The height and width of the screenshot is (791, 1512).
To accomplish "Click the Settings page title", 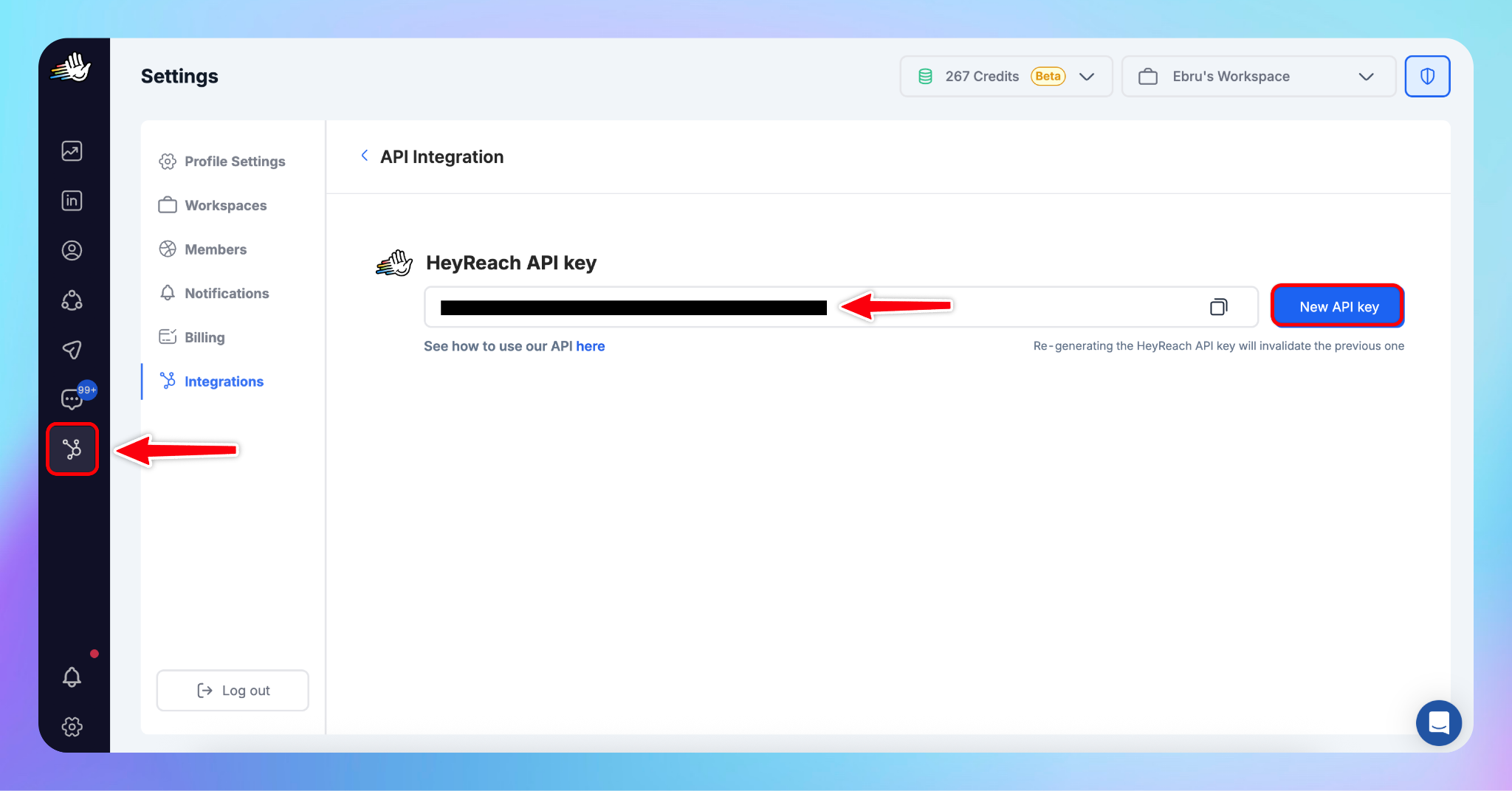I will (179, 76).
